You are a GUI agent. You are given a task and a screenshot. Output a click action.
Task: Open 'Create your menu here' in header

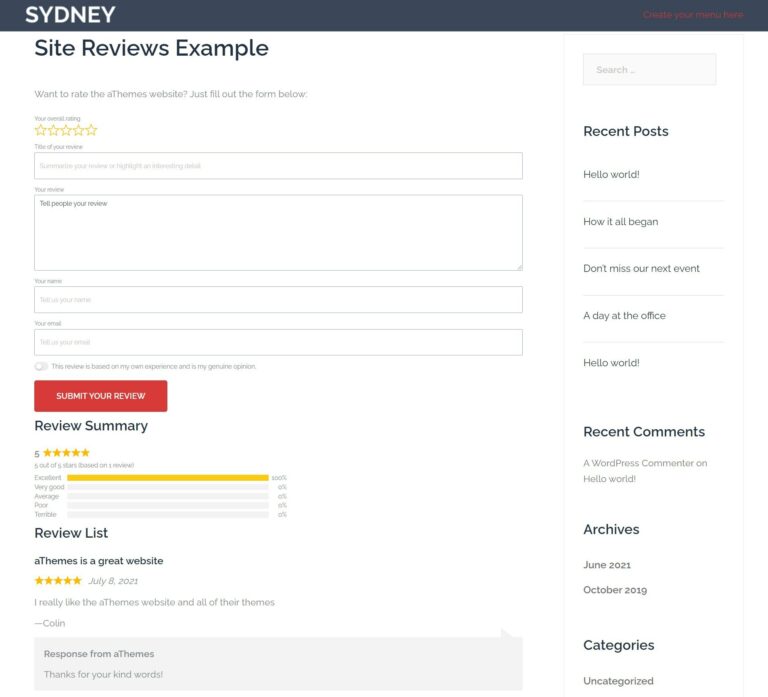point(692,15)
